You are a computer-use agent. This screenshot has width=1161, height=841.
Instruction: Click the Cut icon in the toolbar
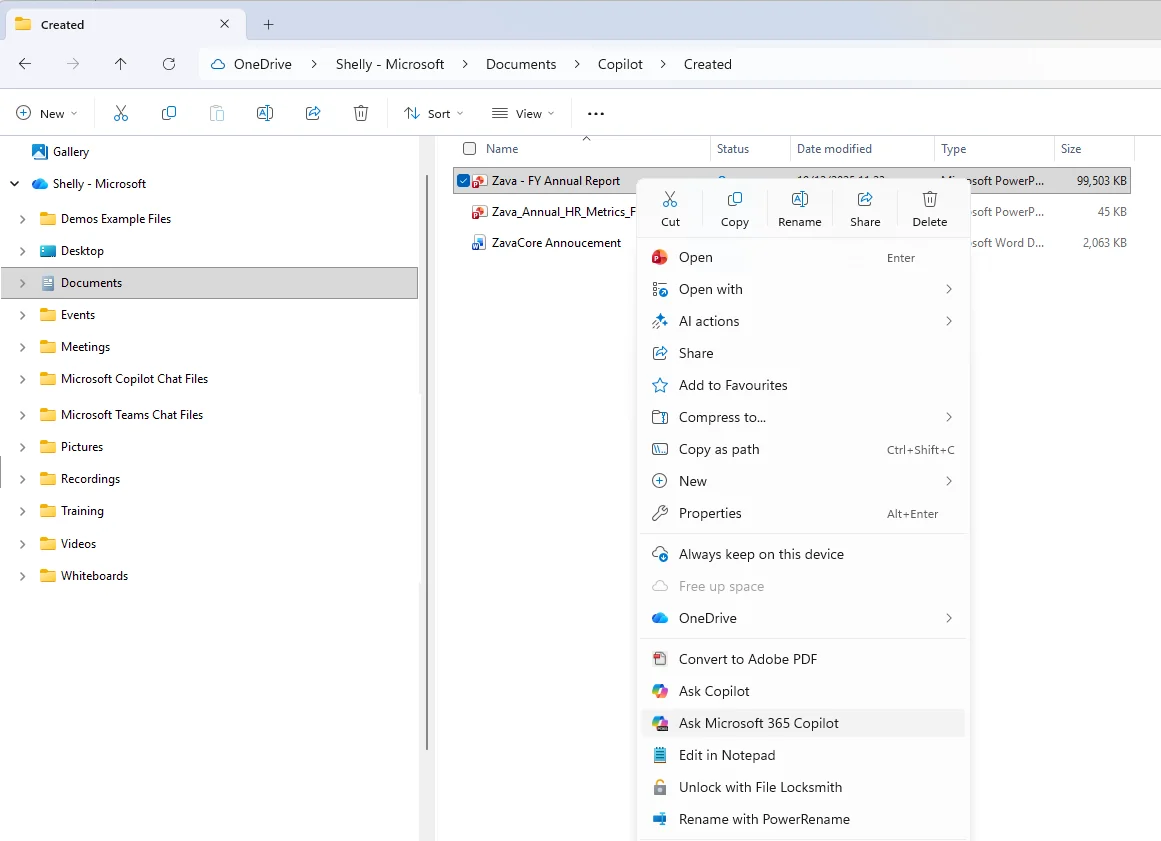pos(121,113)
